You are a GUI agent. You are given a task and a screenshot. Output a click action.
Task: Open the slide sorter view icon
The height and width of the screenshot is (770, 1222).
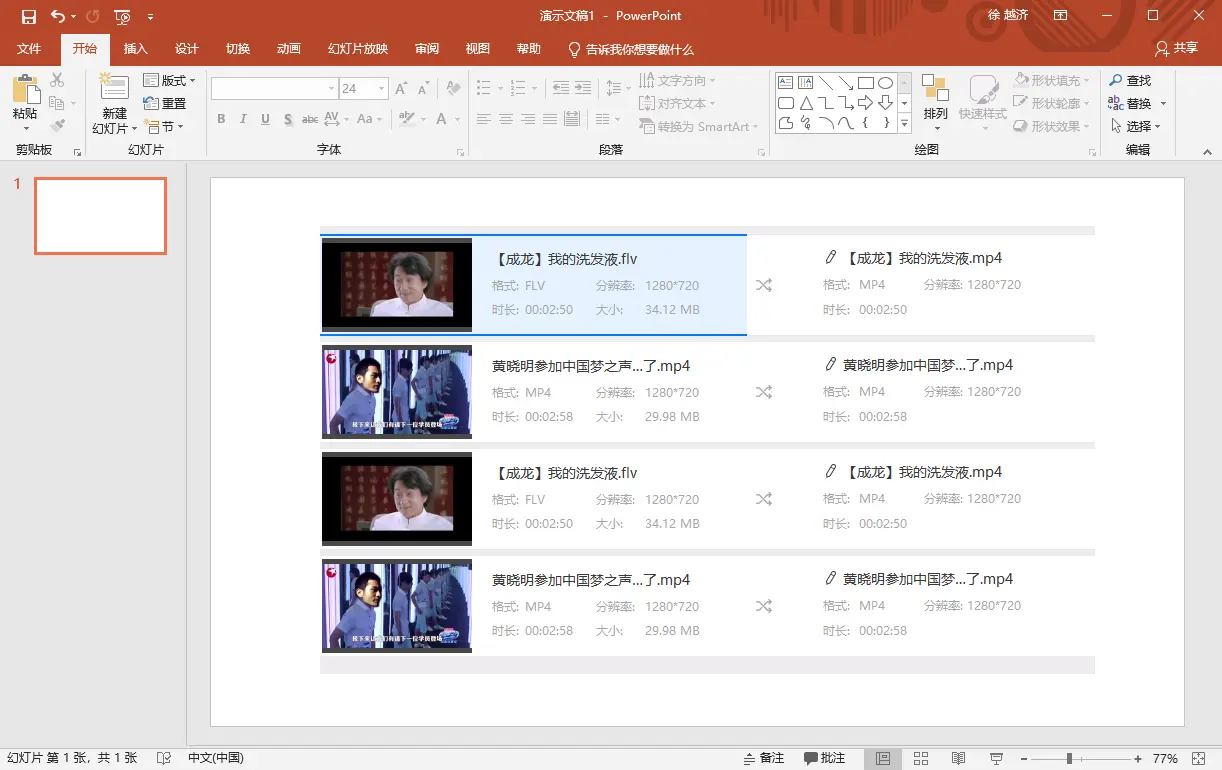click(922, 759)
